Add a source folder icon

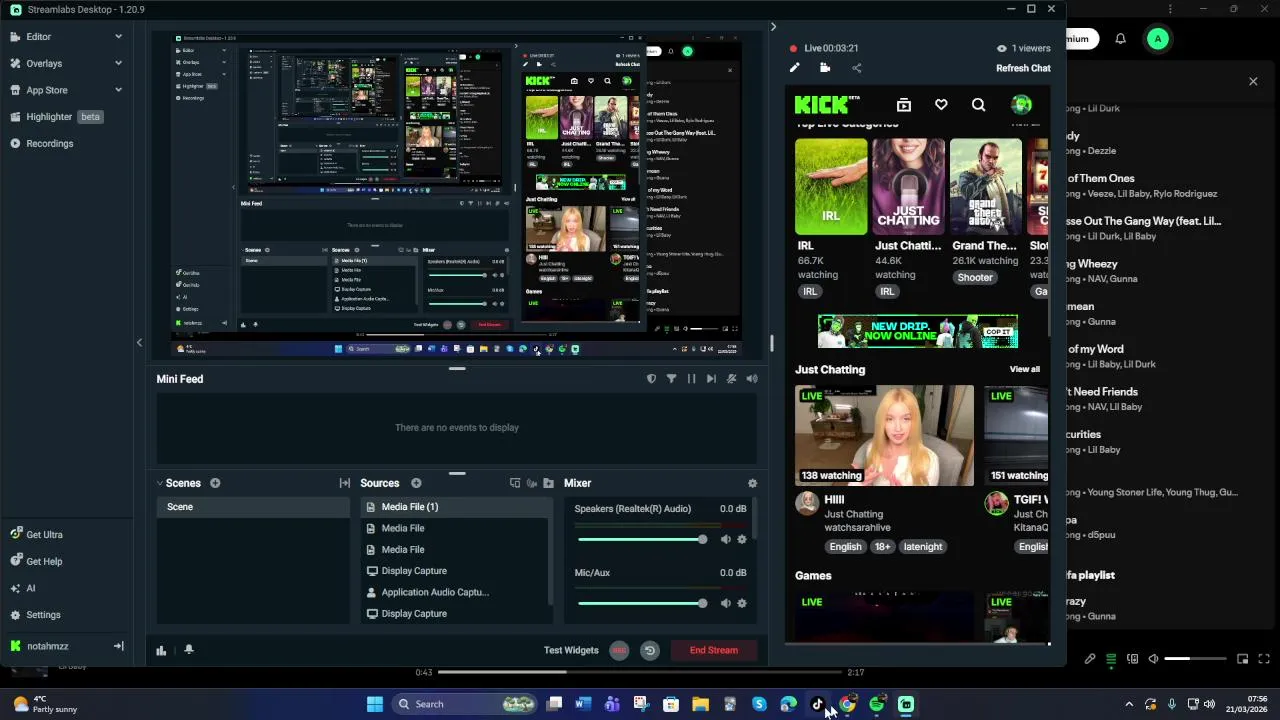pos(549,483)
